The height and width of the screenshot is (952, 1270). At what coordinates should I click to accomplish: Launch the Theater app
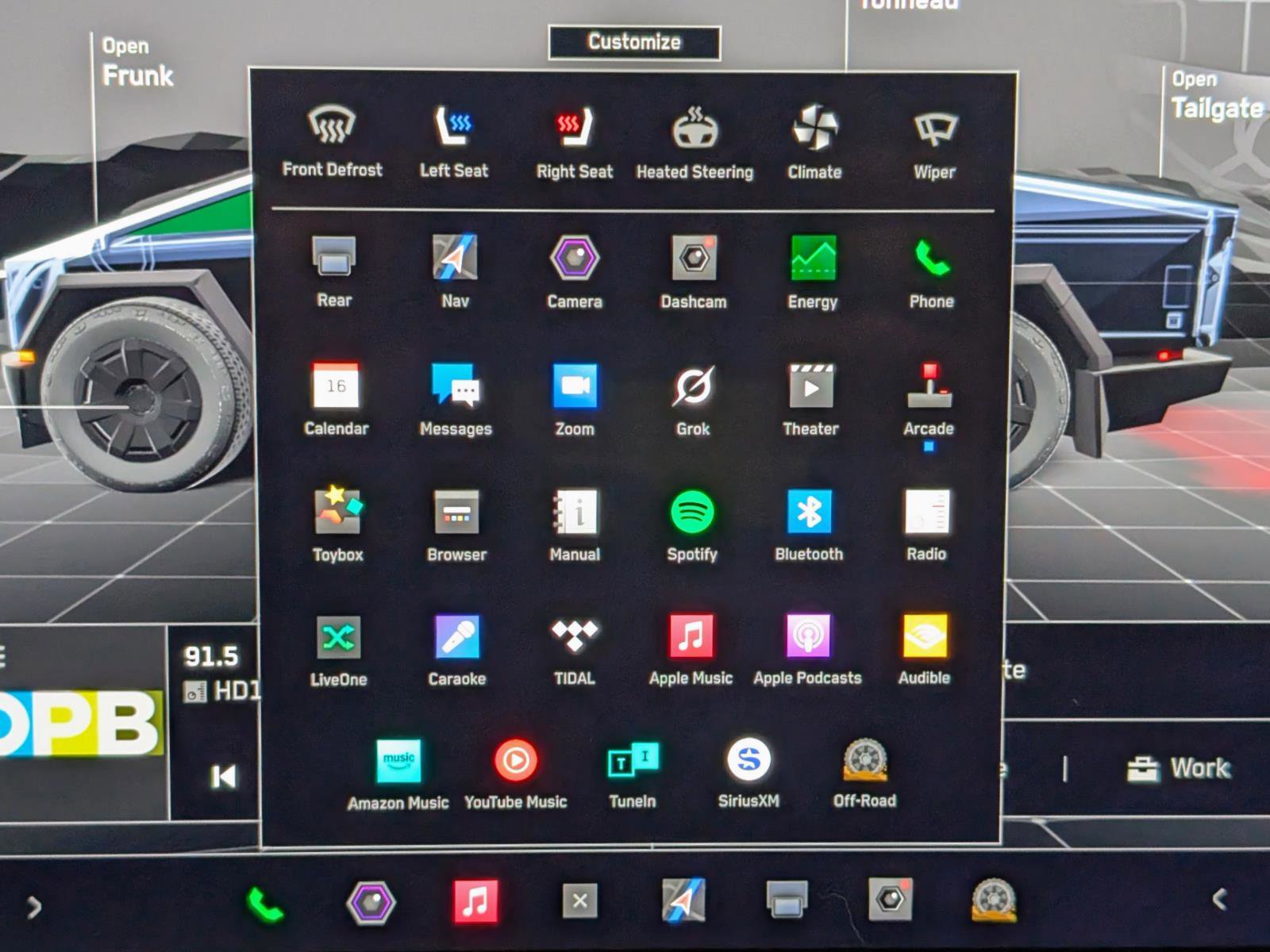tap(810, 399)
